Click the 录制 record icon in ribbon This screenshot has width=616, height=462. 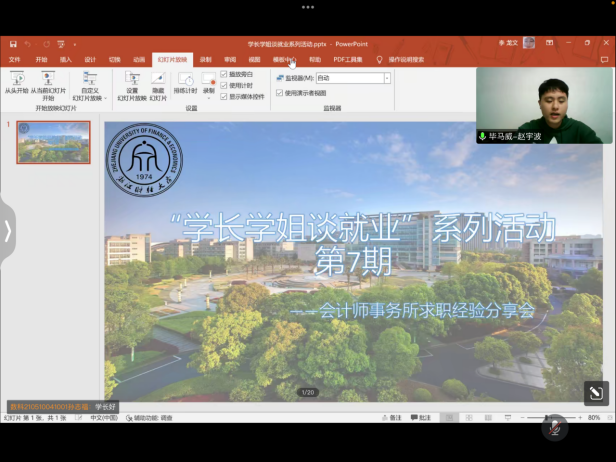click(x=209, y=80)
